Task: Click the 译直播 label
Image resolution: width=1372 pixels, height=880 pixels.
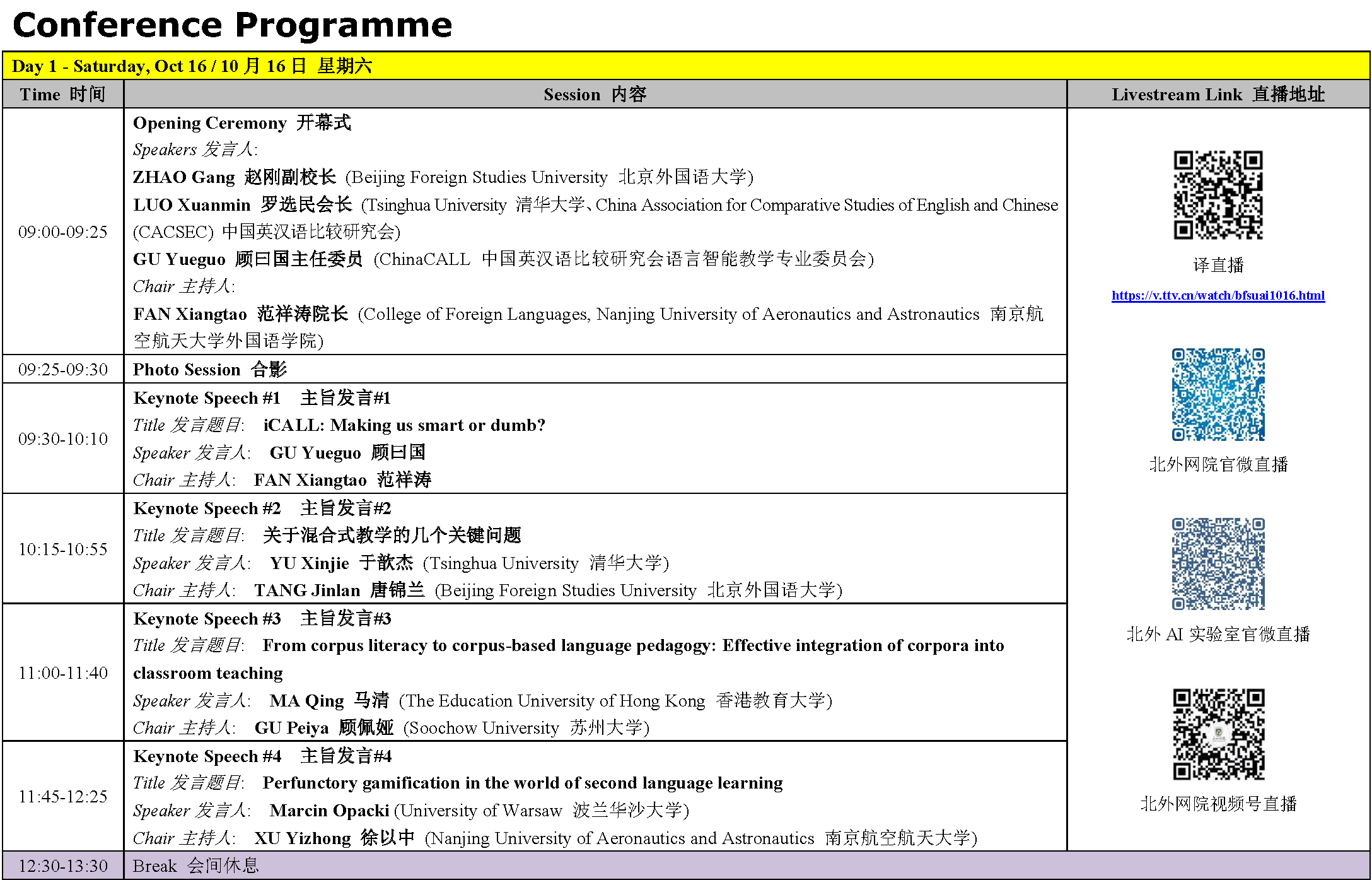Action: tap(1218, 265)
